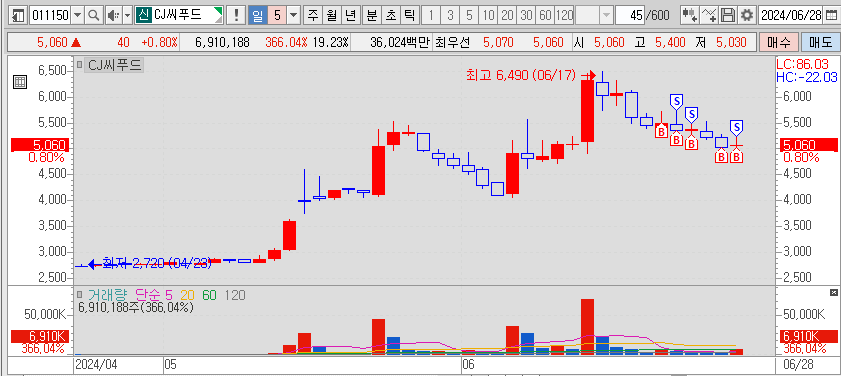
Task: Click the pink 5 period value next to 일
Action: point(277,15)
